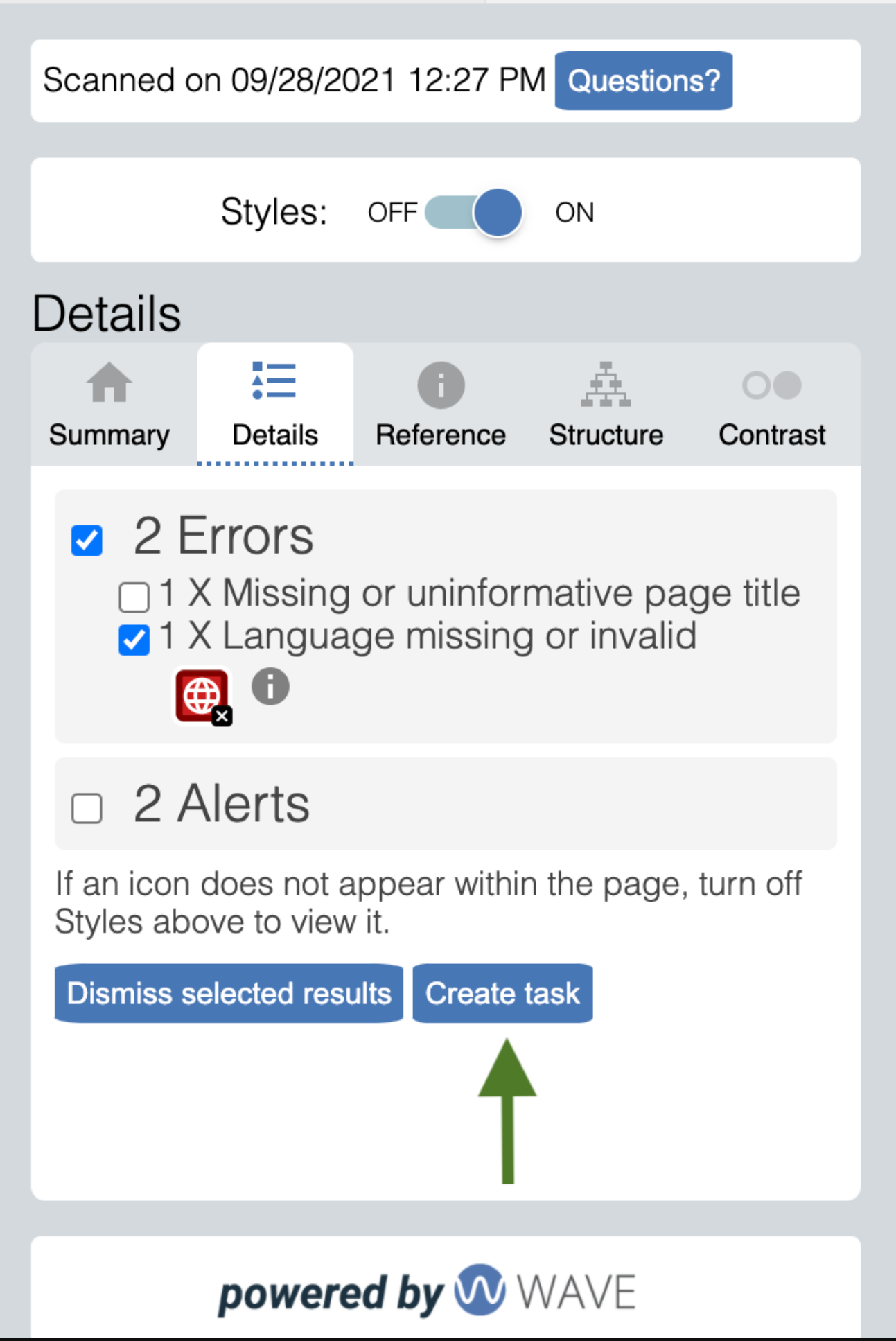Click Dismiss selected results button
The width and height of the screenshot is (896, 1341).
229,993
